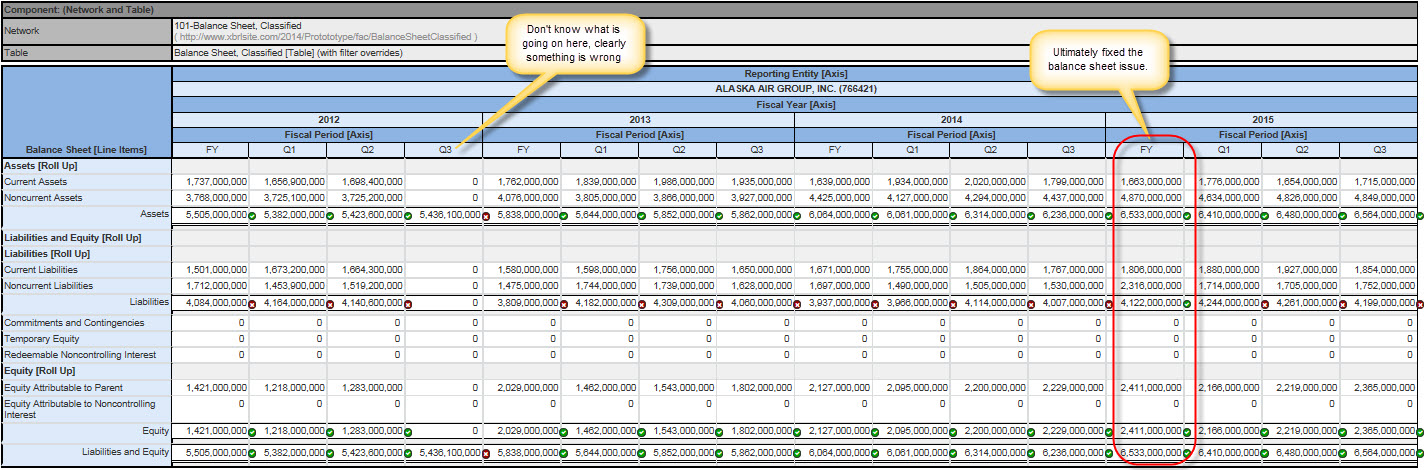Click green check icon beside 2015 Q3 Assets total
Image resolution: width=1428 pixels, height=470 pixels.
click(x=1420, y=215)
